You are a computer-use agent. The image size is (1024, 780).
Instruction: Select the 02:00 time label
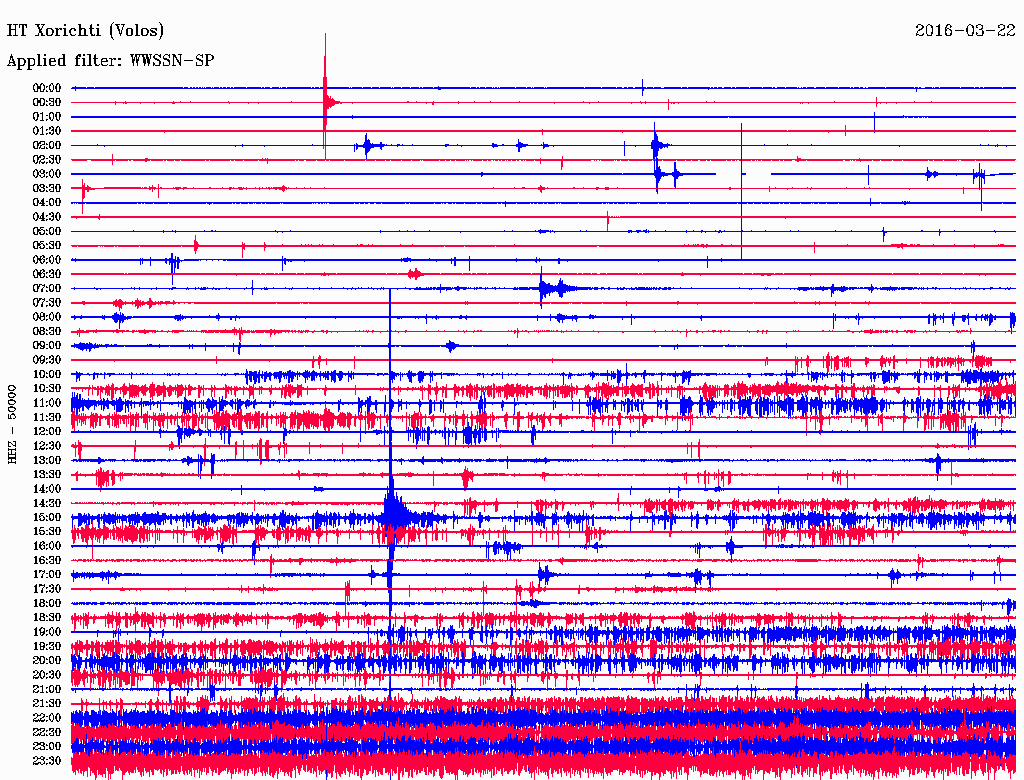point(47,145)
